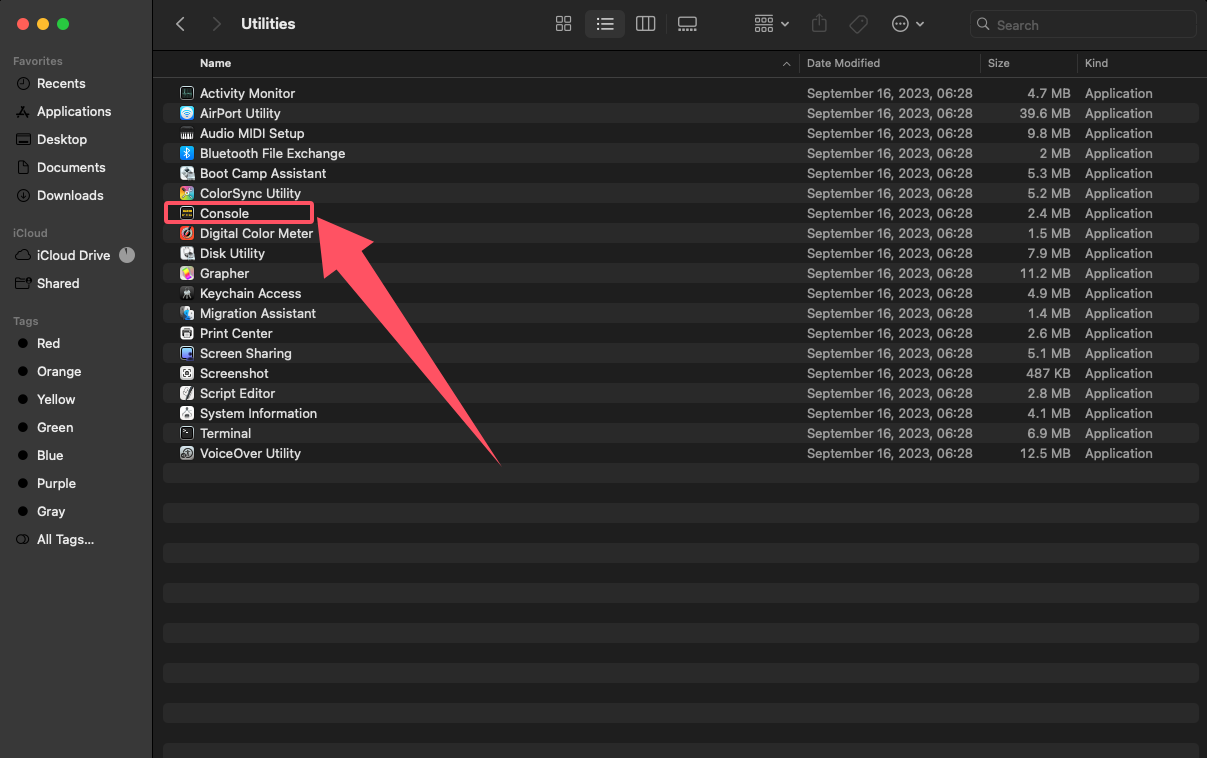The image size is (1207, 758).
Task: Click Grapher's Date Modified cell
Action: (x=890, y=273)
